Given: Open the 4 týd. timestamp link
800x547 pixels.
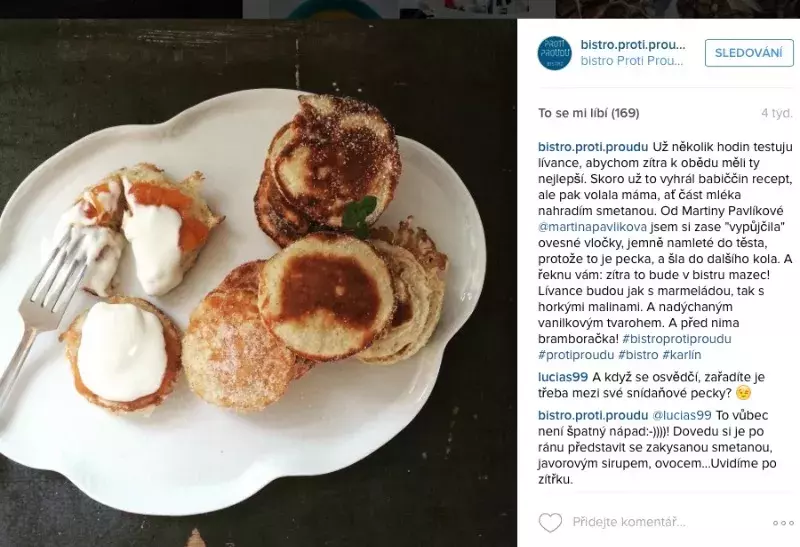Looking at the screenshot, I should pyautogui.click(x=777, y=113).
